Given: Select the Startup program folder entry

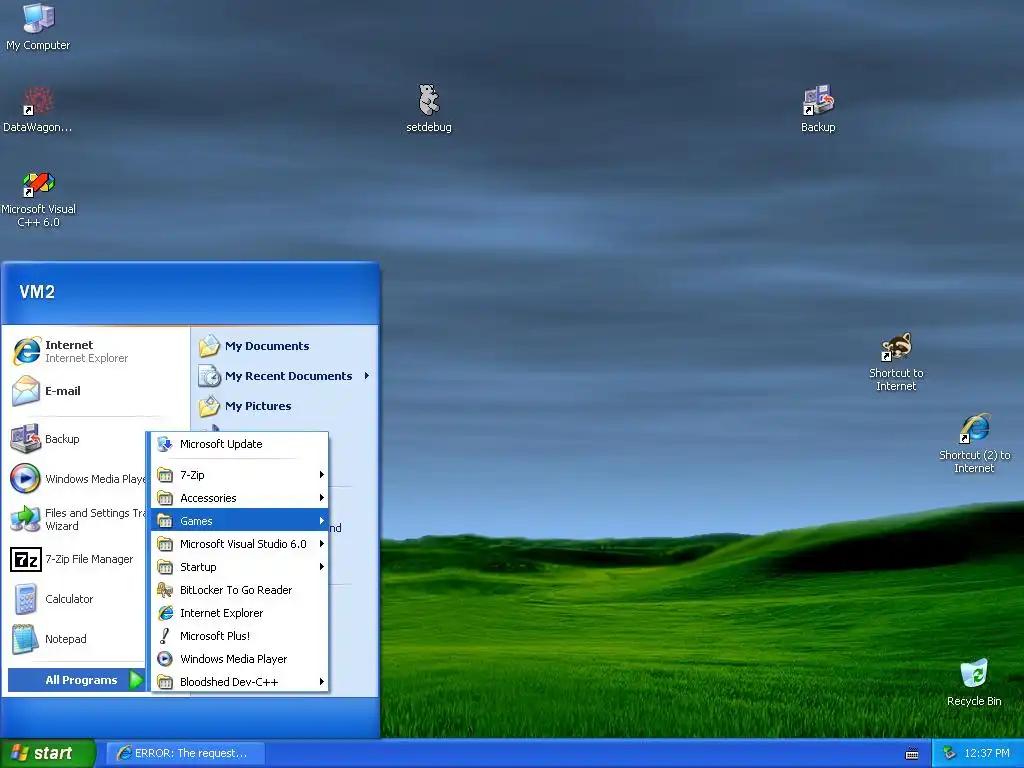Looking at the screenshot, I should click(240, 567).
